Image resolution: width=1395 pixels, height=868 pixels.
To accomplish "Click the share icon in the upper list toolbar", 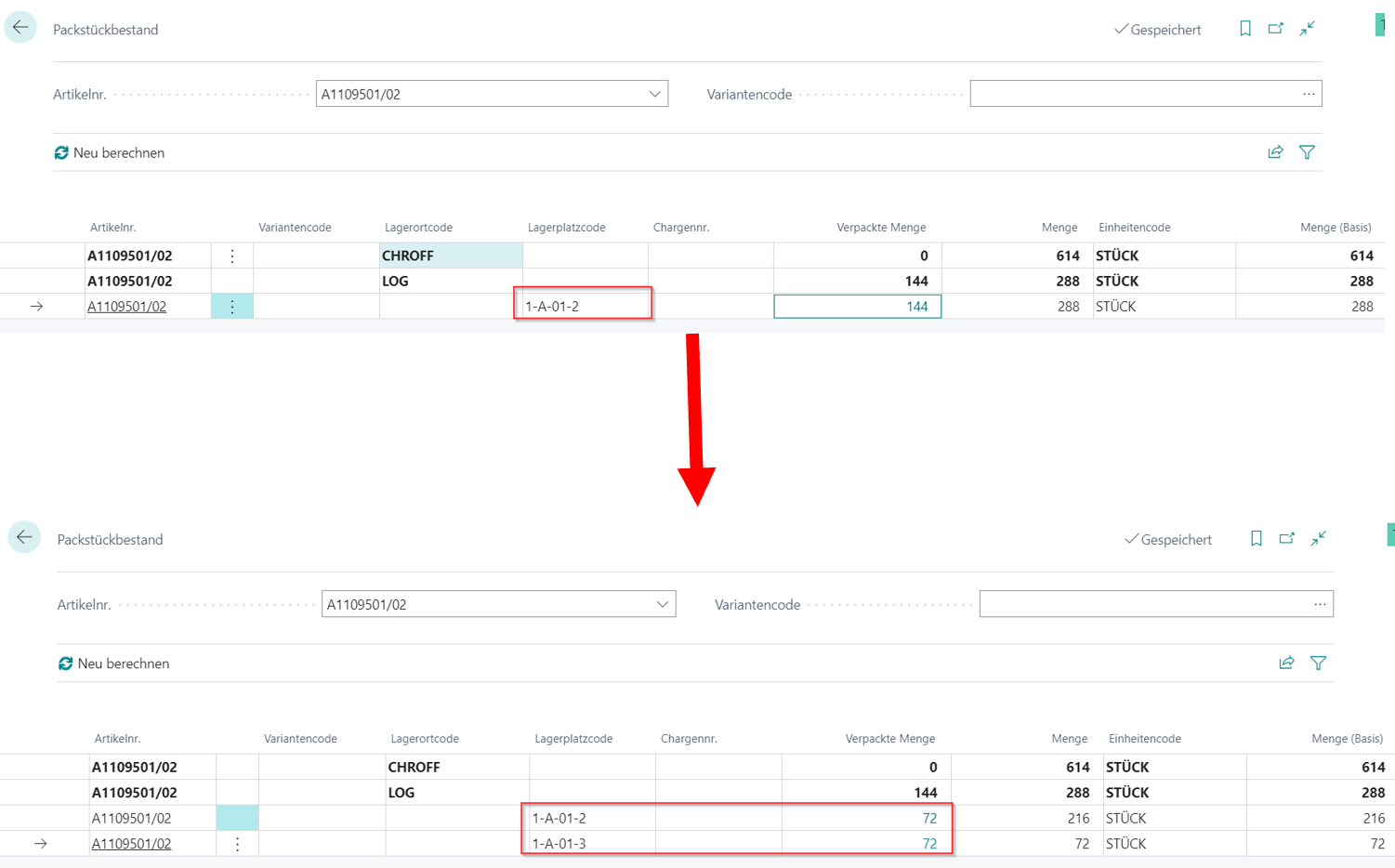I will pyautogui.click(x=1275, y=152).
